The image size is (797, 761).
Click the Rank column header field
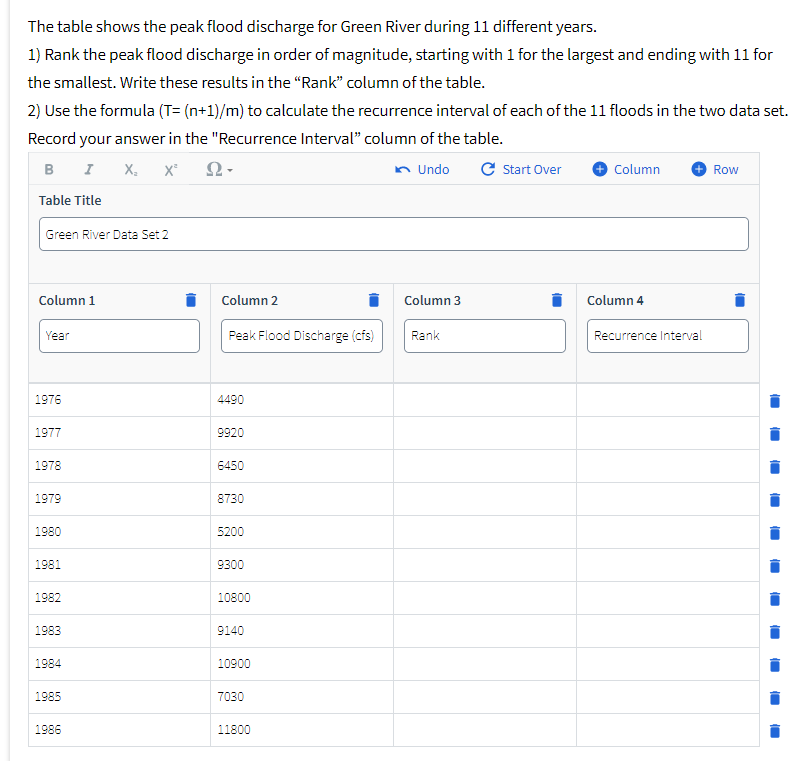click(x=484, y=336)
